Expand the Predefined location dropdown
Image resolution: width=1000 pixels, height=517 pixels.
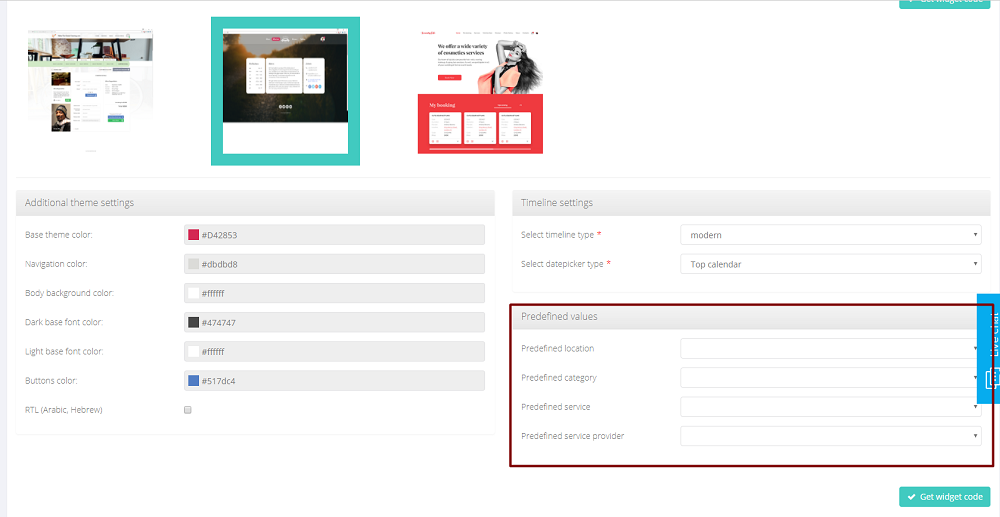[x=830, y=348]
